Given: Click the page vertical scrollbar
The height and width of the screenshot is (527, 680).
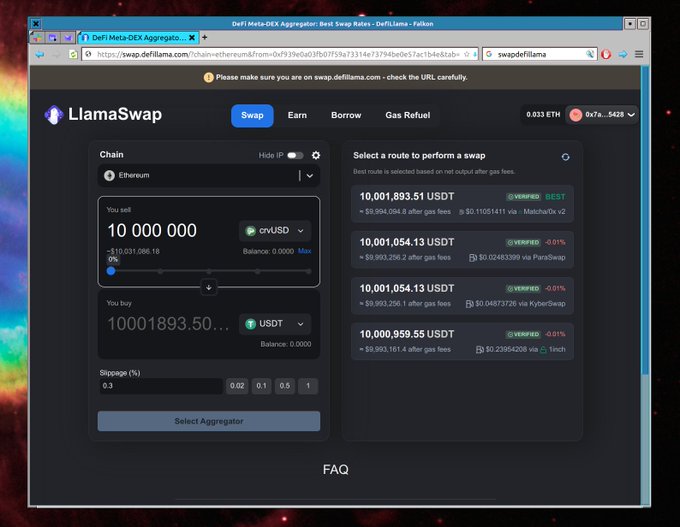Looking at the screenshot, I should click(x=645, y=221).
